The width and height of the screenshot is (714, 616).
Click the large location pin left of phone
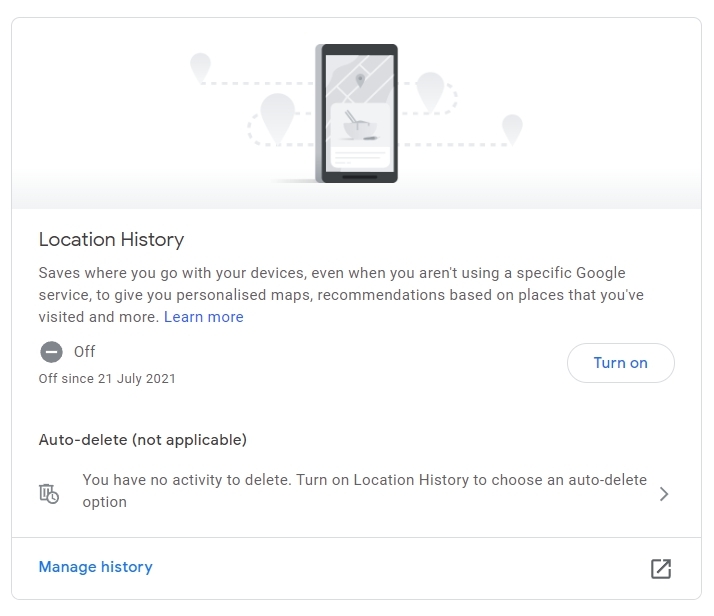click(x=277, y=118)
